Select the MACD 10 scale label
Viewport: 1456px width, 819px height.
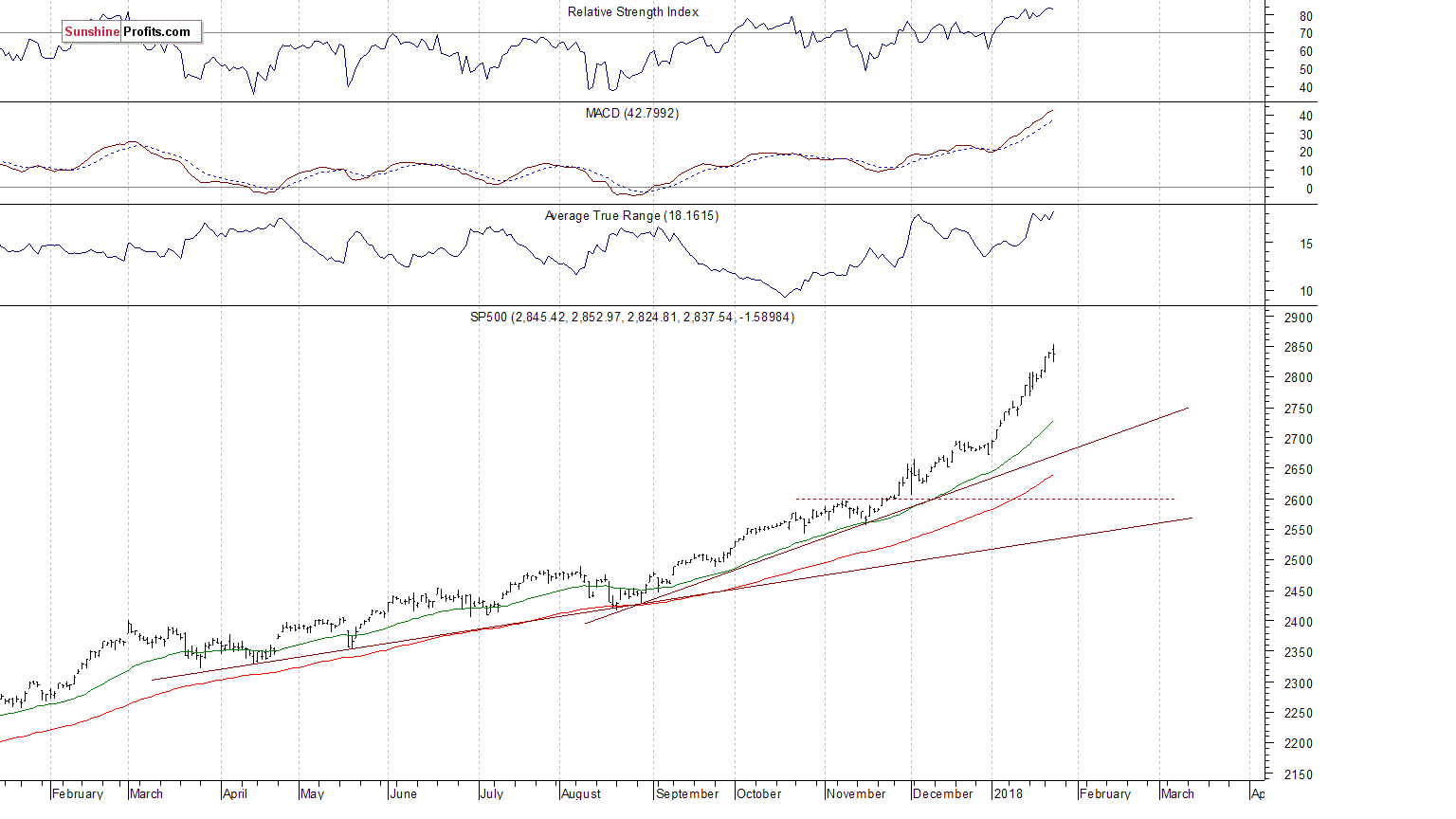pos(1306,172)
